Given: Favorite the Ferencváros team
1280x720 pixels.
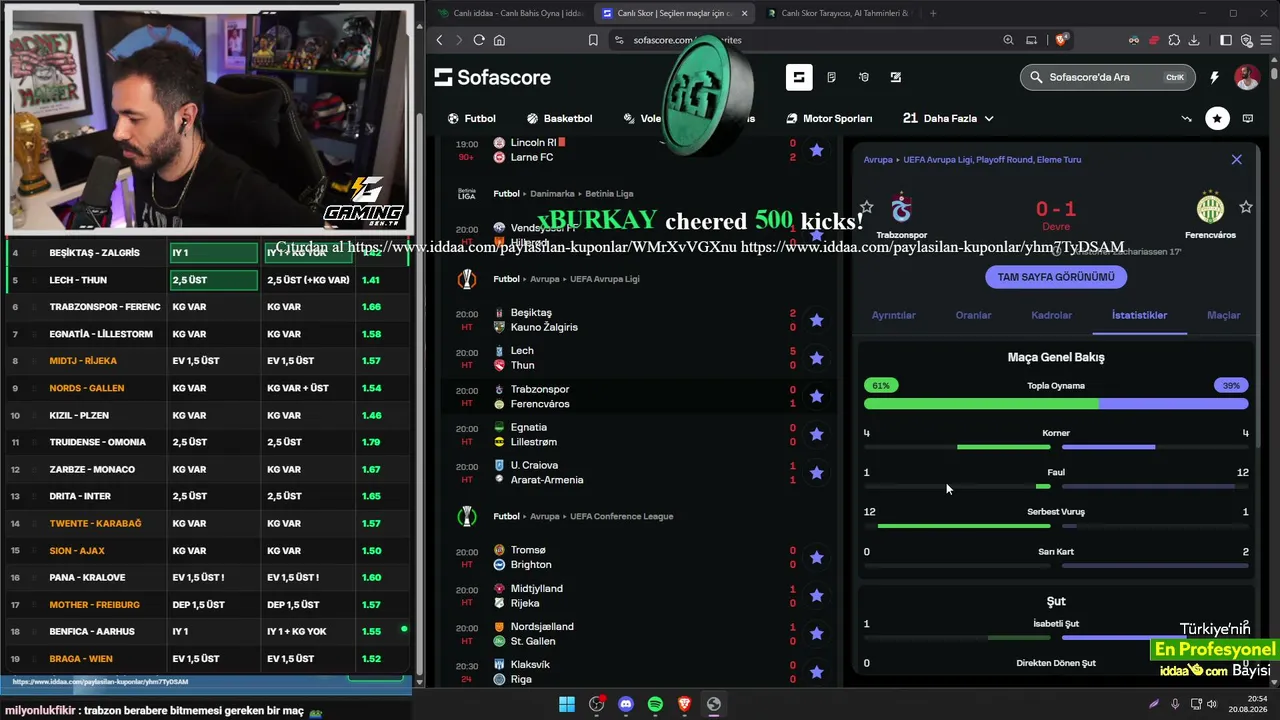Looking at the screenshot, I should (x=1246, y=207).
